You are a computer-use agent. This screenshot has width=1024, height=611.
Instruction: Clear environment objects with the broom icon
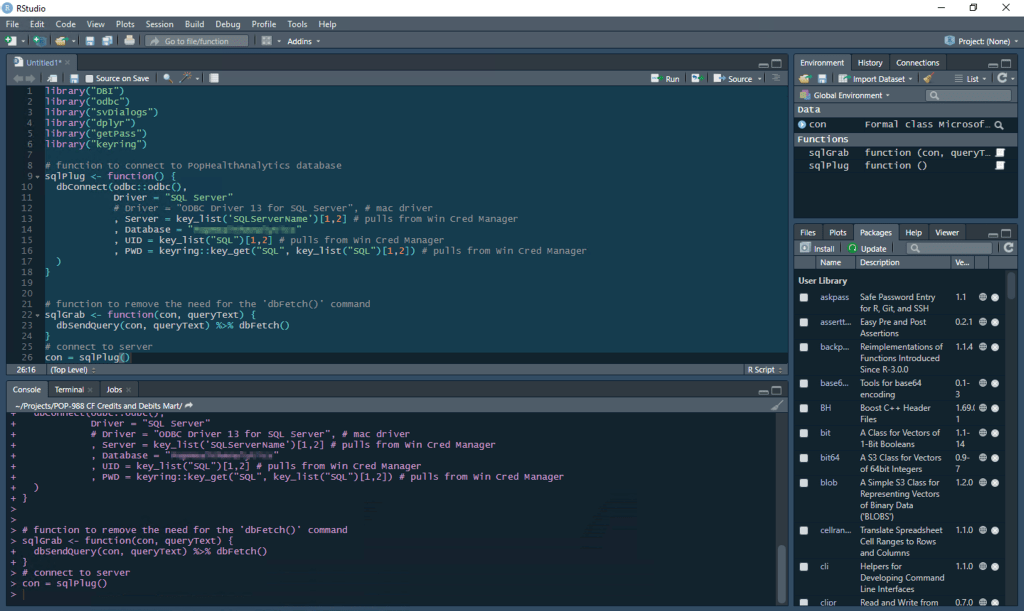928,78
